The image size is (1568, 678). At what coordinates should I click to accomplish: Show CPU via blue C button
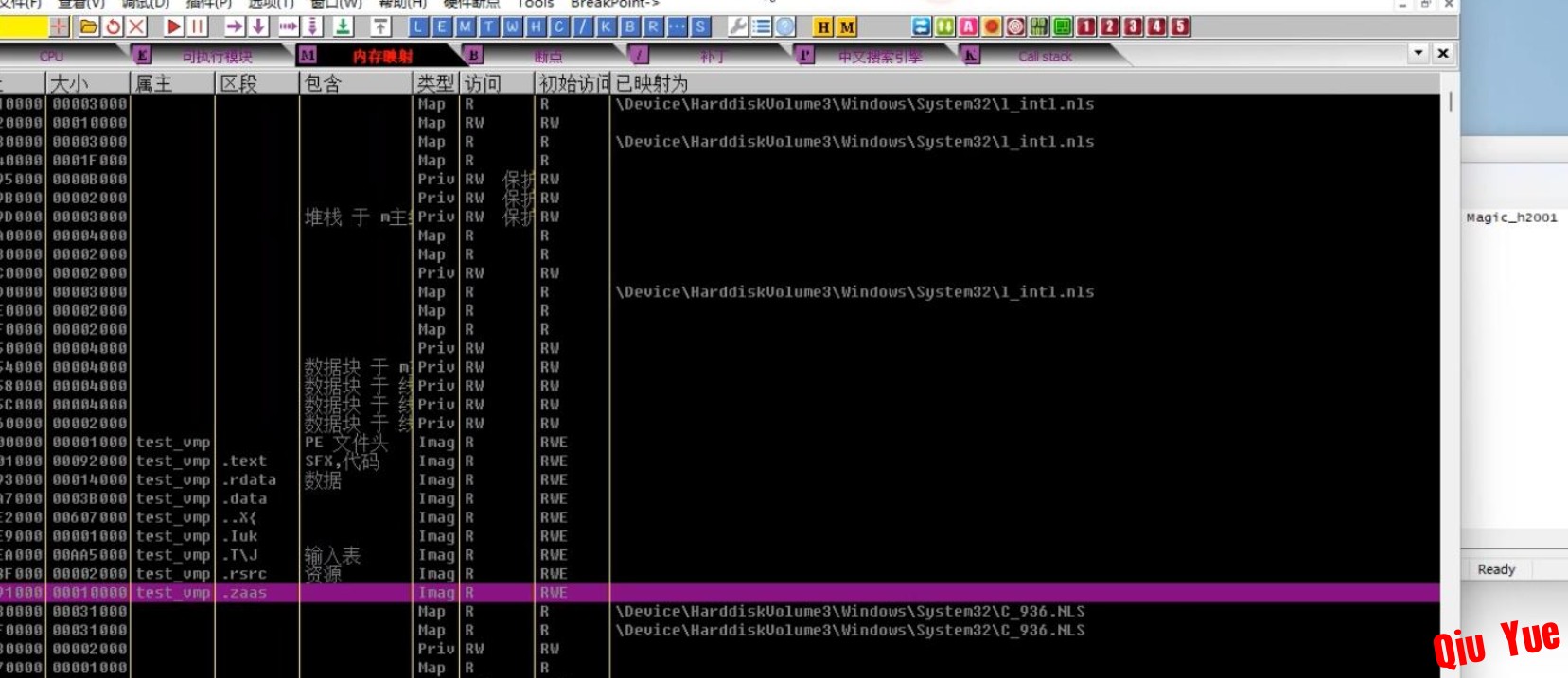click(x=558, y=26)
